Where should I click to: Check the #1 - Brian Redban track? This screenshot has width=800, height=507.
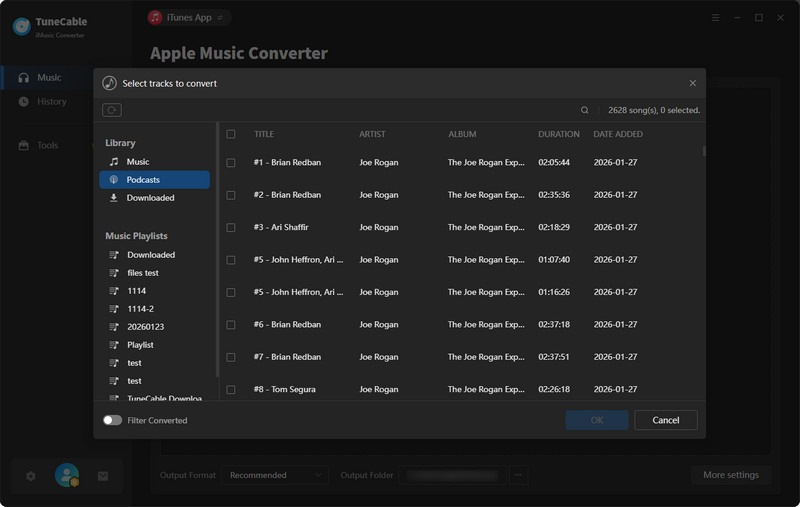click(x=231, y=163)
